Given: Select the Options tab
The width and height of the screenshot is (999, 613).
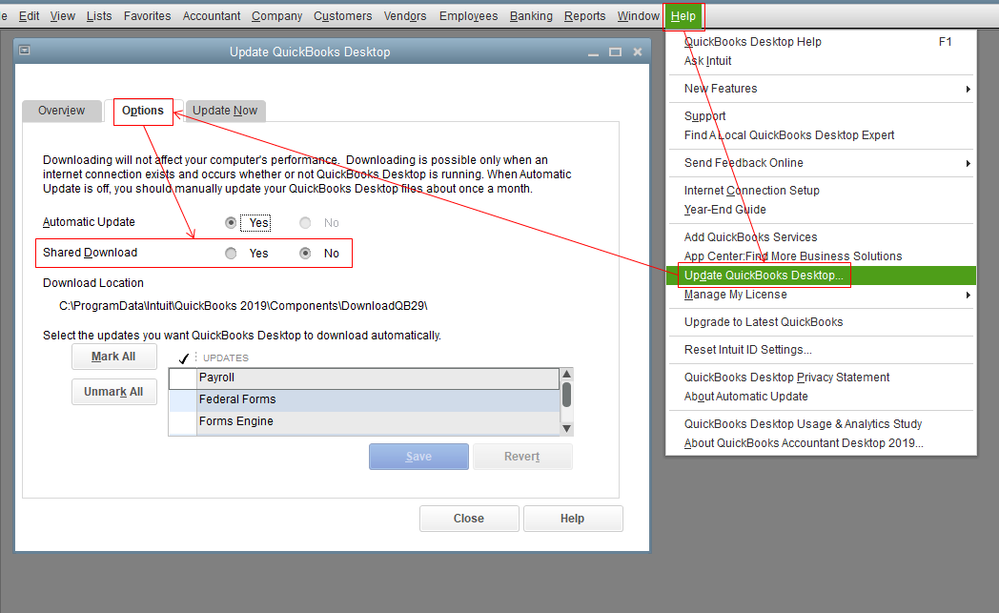Looking at the screenshot, I should (x=143, y=111).
